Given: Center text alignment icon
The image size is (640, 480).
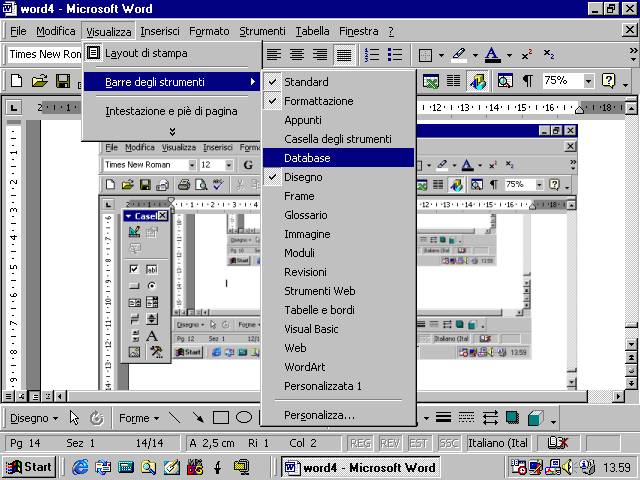Looking at the screenshot, I should 297,54.
